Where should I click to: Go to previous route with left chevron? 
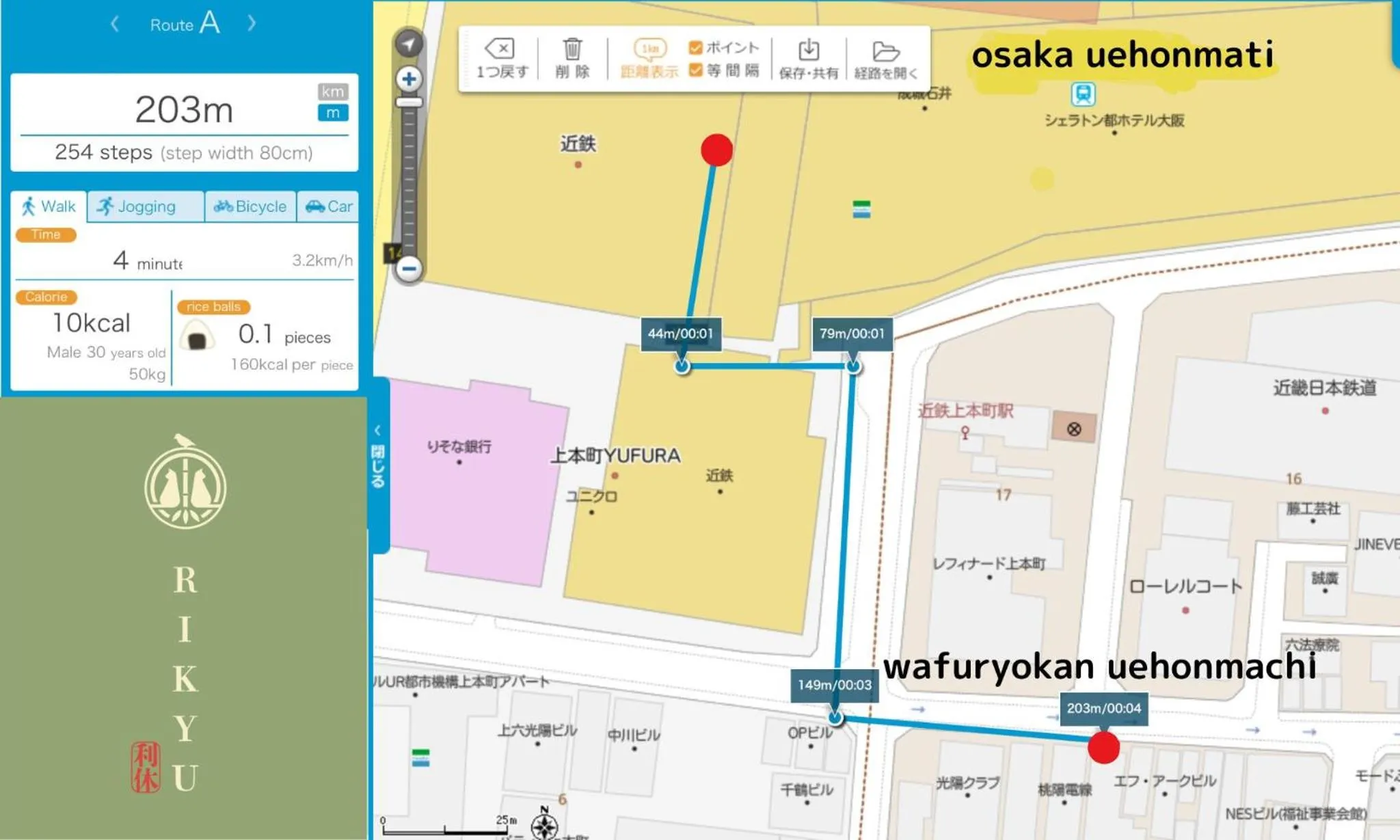(x=115, y=25)
